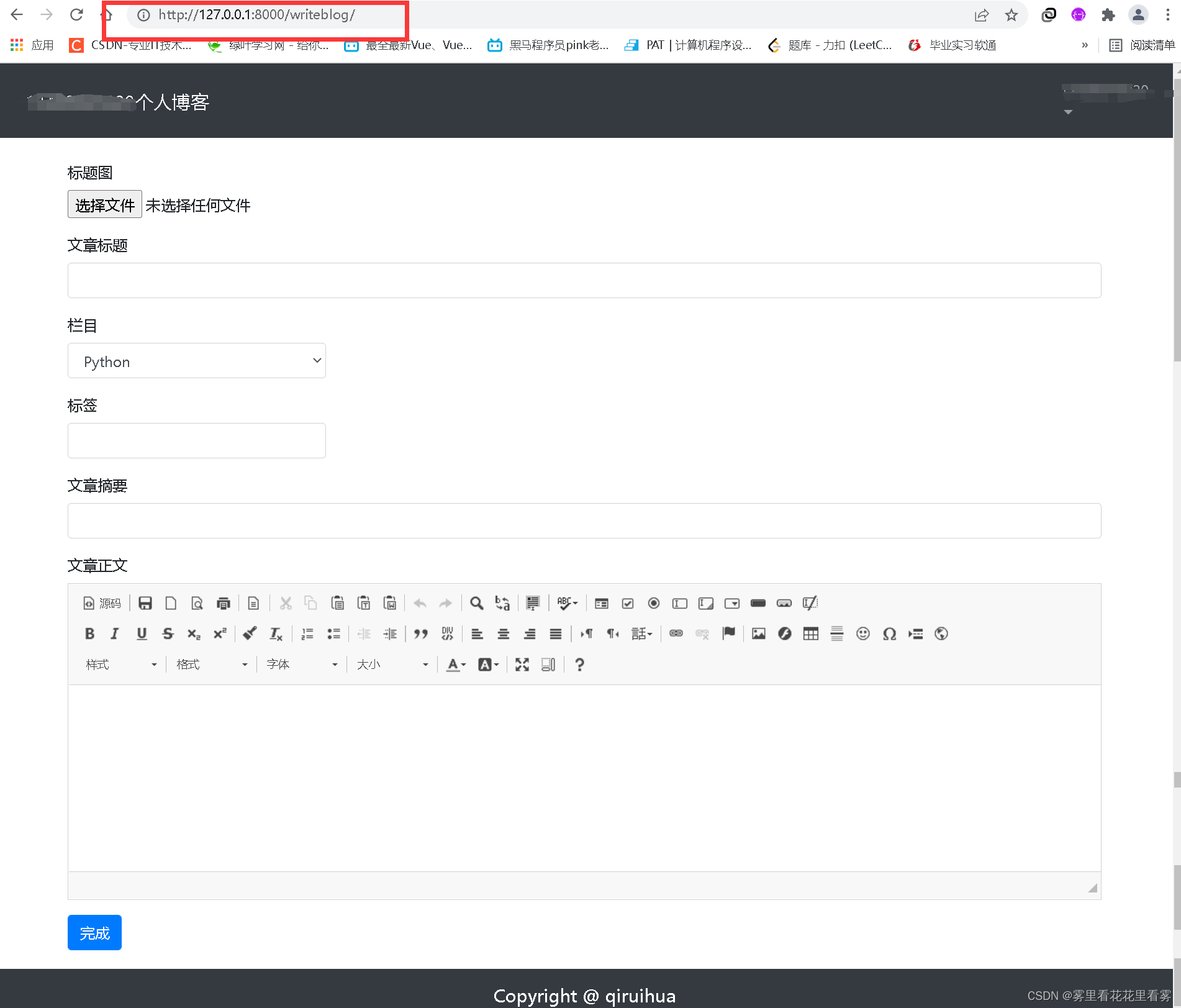Insert a checkbox field in editor

(x=628, y=603)
